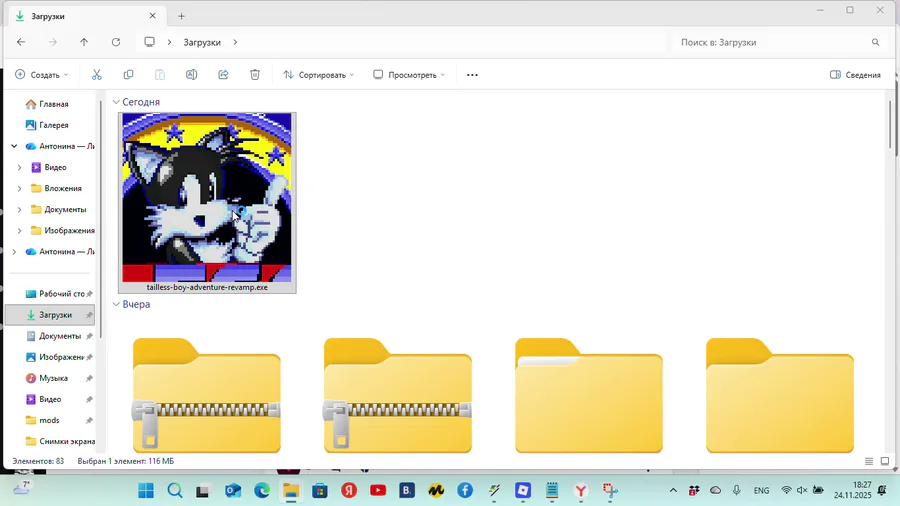Close the Загрузки tab

[153, 16]
